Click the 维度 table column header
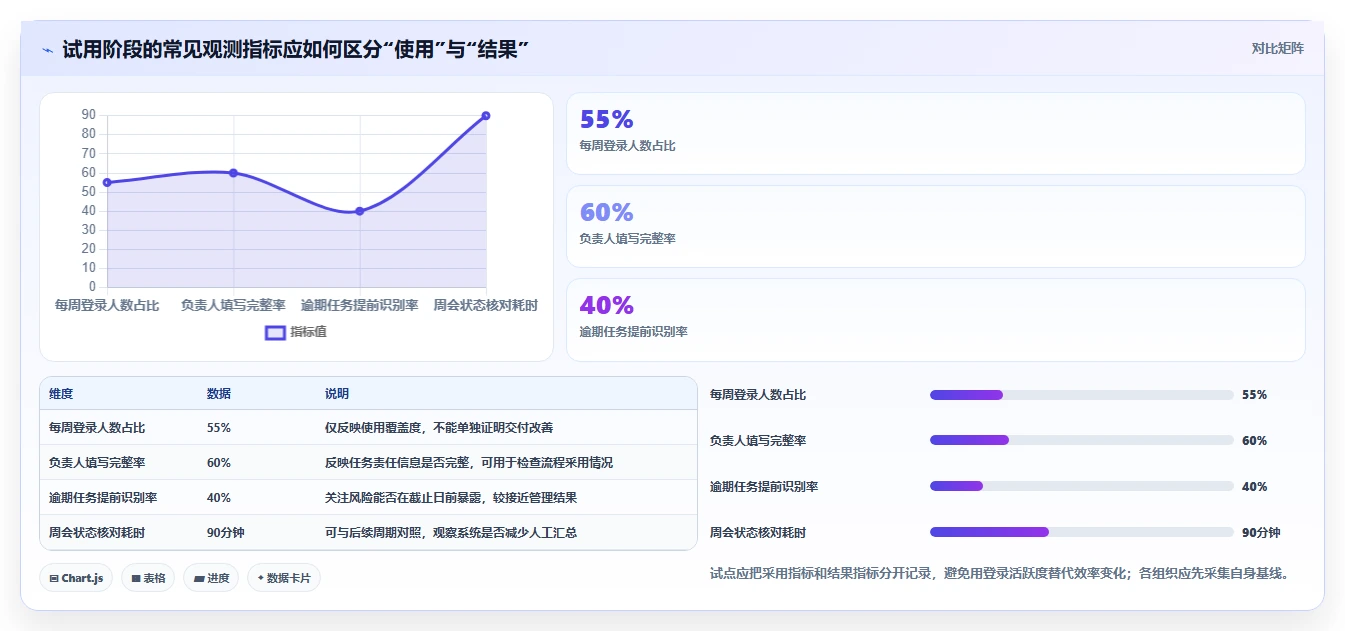This screenshot has height=631, width=1345. tap(61, 394)
